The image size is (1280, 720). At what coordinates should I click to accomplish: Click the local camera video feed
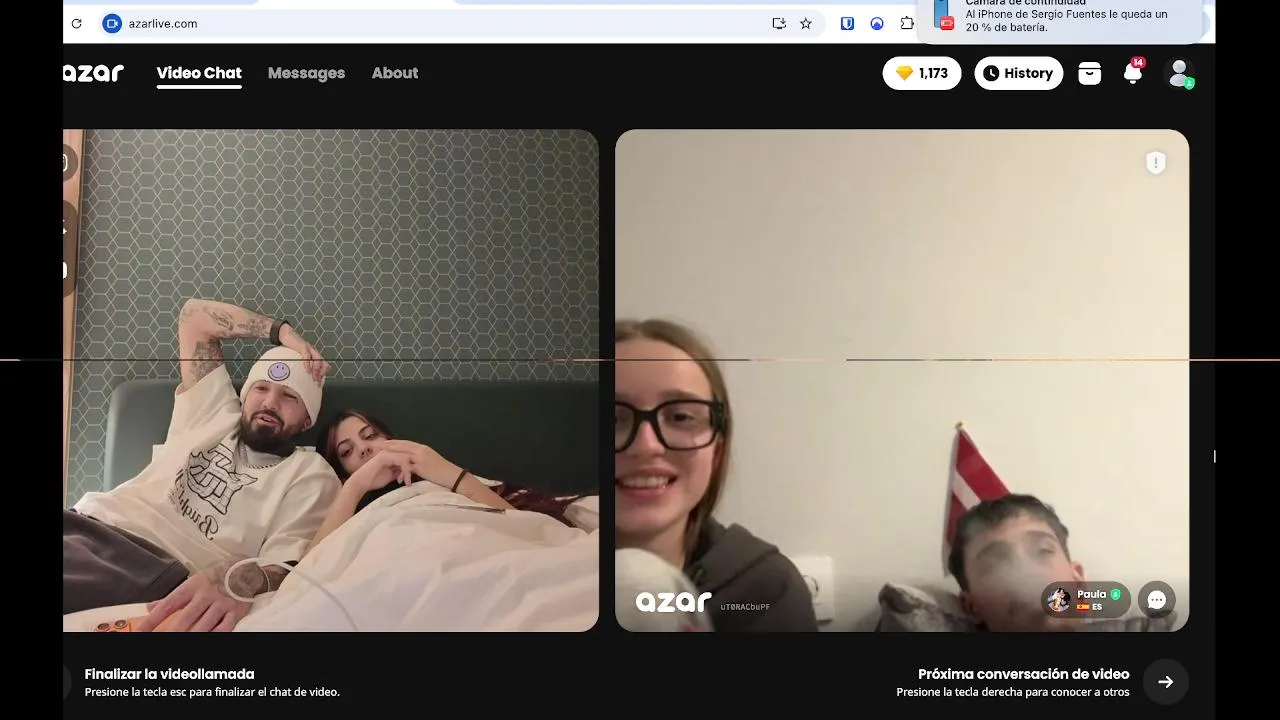pos(331,380)
